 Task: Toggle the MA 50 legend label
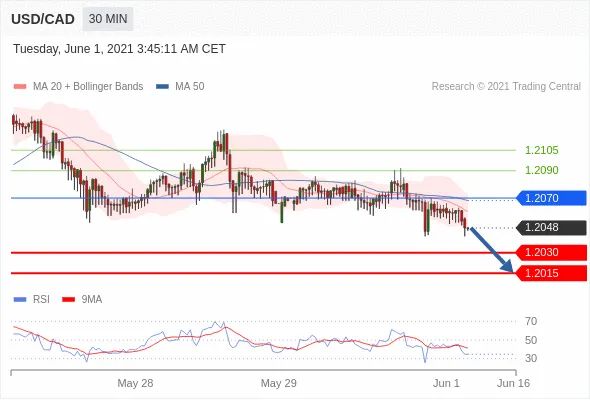tap(190, 87)
